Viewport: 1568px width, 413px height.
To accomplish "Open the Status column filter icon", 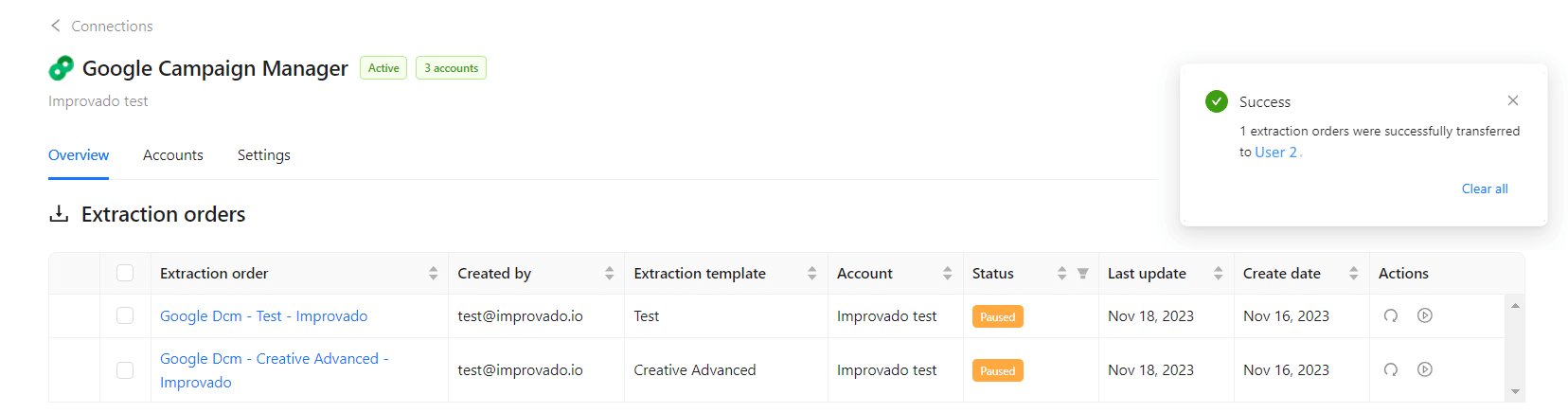I will pyautogui.click(x=1083, y=274).
